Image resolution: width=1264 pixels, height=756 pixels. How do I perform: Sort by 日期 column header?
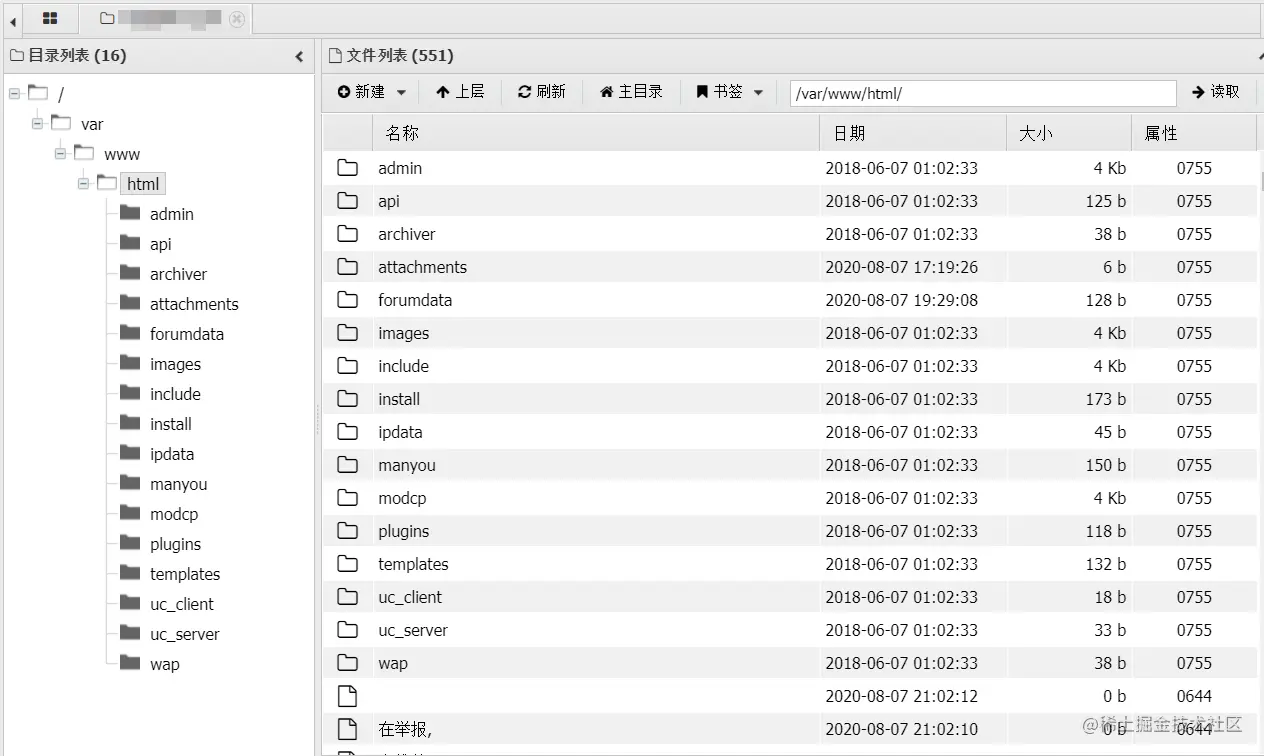913,133
